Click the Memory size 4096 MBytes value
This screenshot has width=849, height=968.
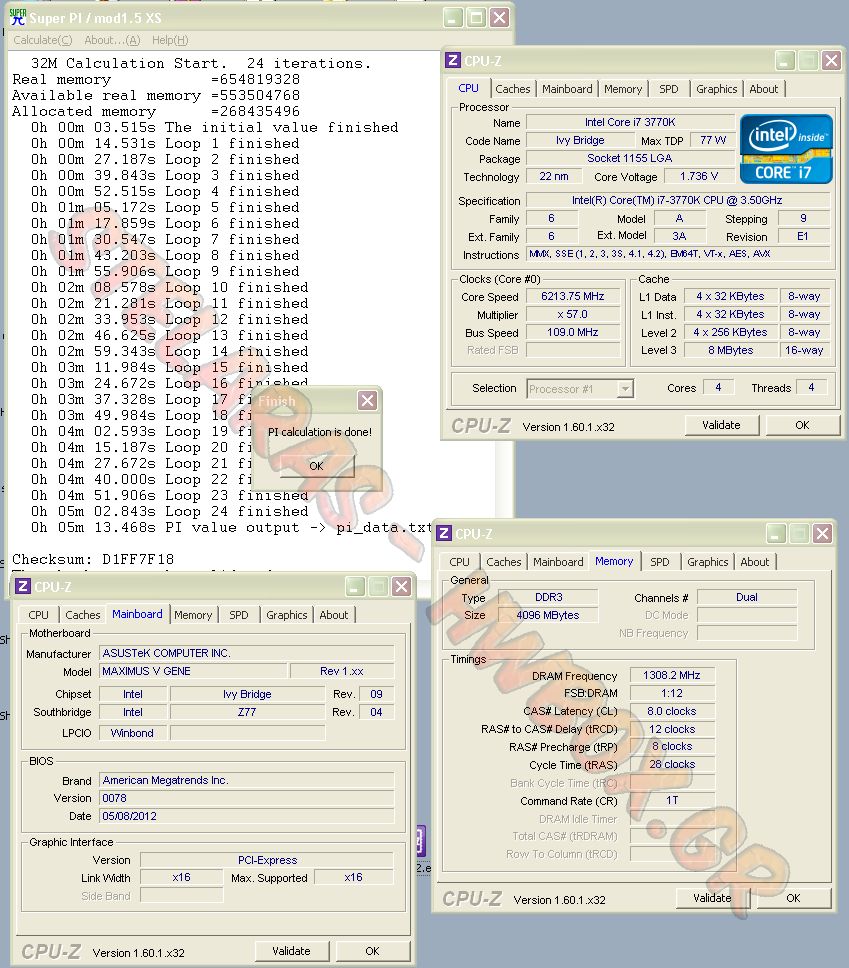pyautogui.click(x=548, y=615)
